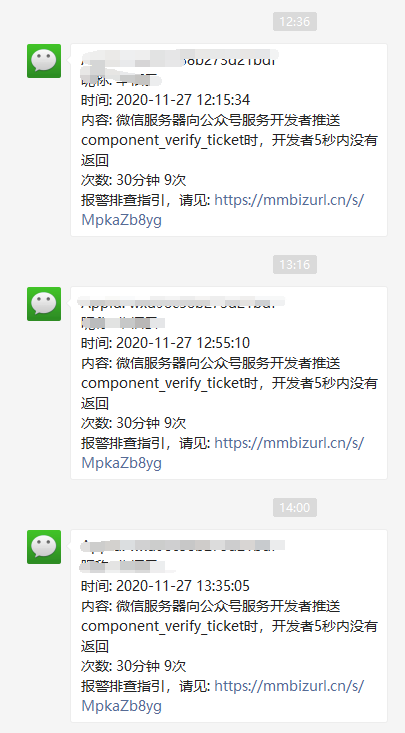
Task: Click the 14:00 timestamp label
Action: click(295, 508)
